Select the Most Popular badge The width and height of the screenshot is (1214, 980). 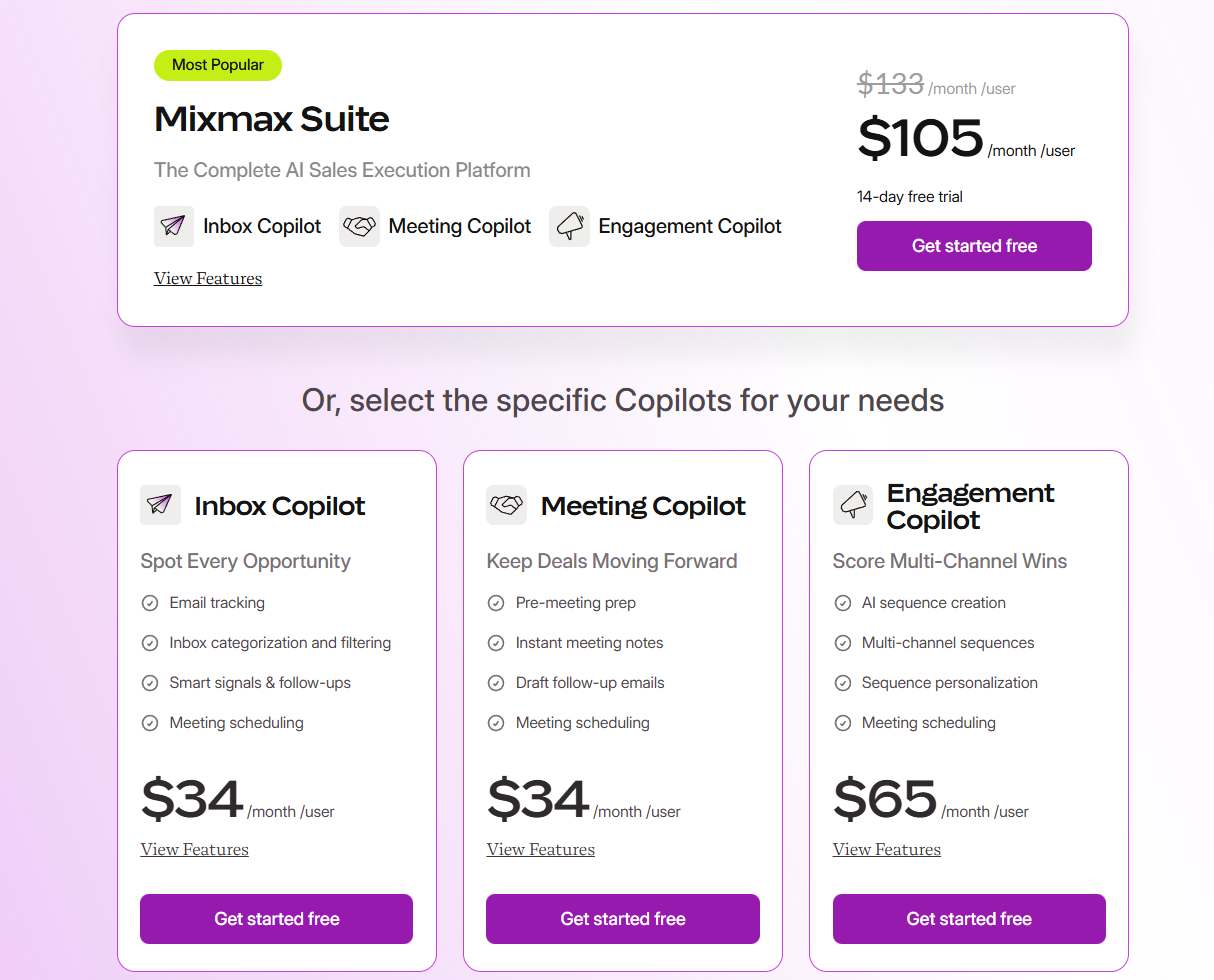[217, 65]
